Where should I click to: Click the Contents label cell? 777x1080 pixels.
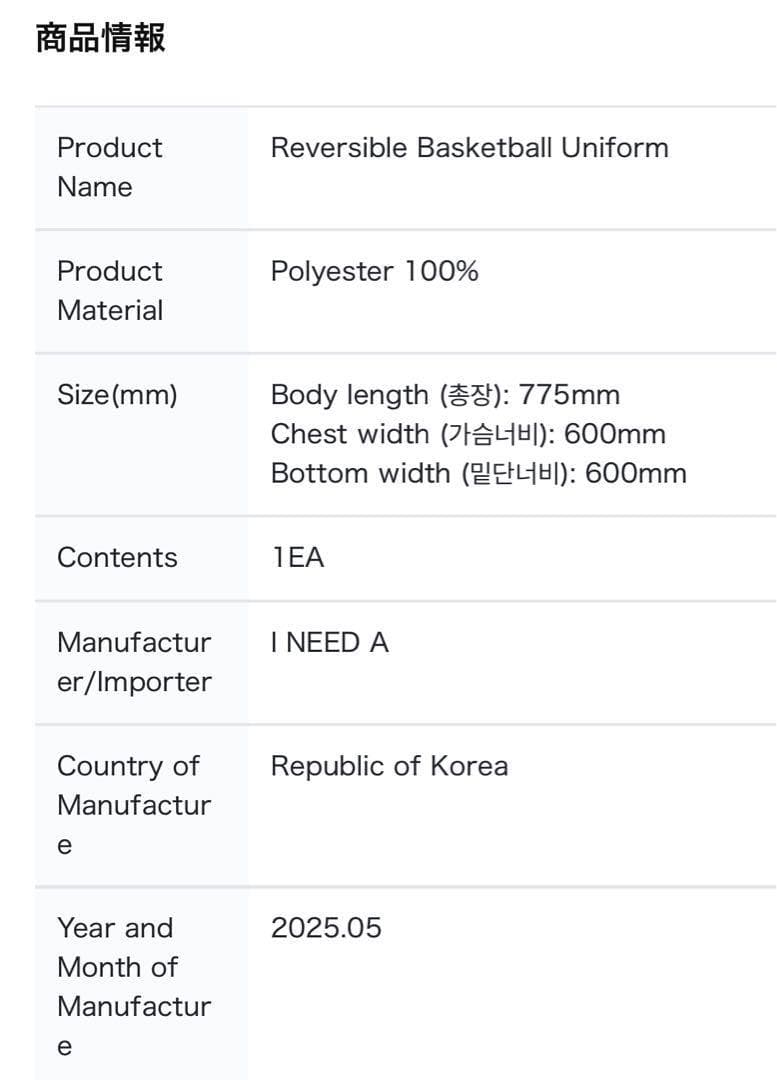click(x=117, y=558)
